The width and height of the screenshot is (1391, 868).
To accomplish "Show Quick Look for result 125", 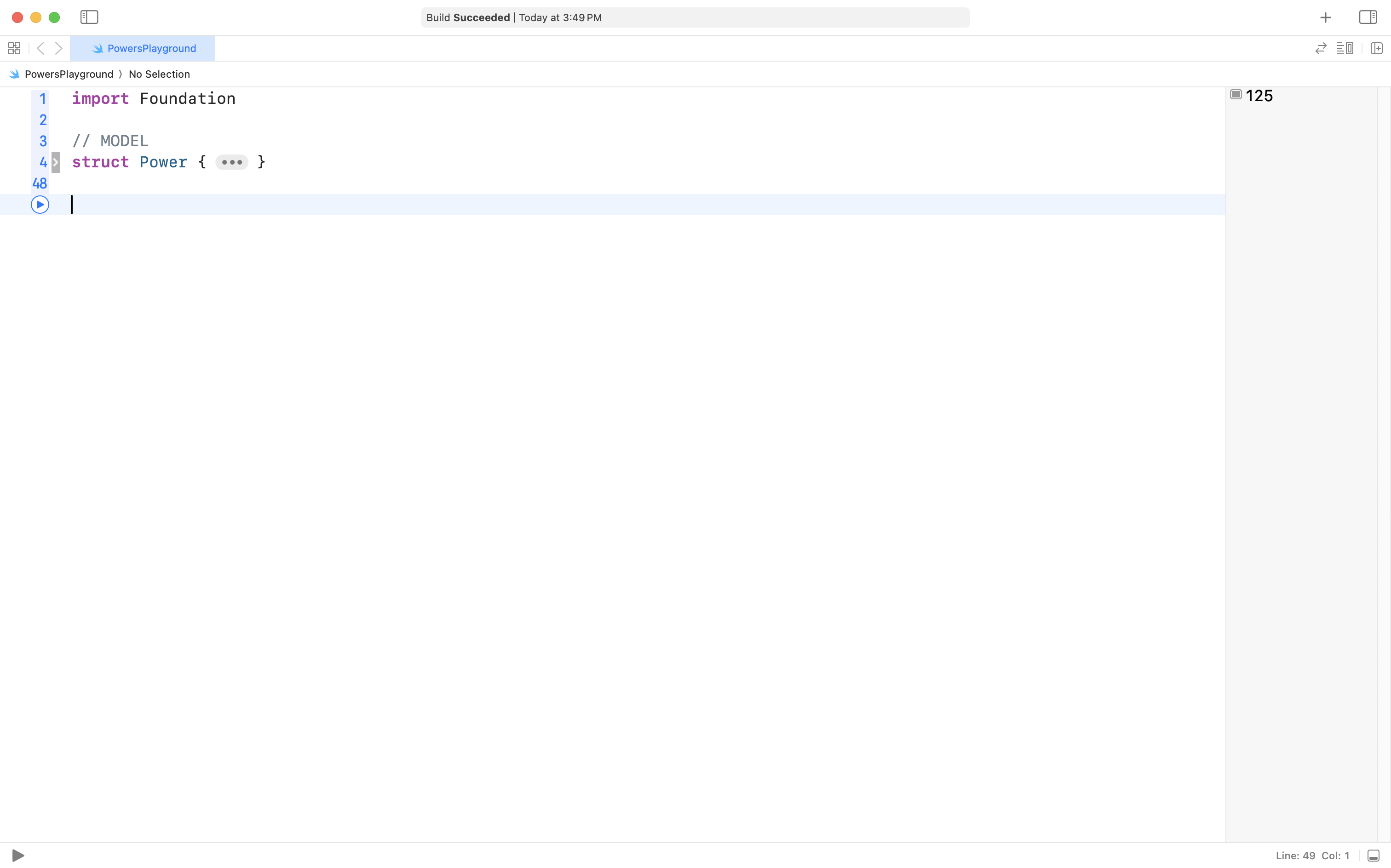I will click(x=1236, y=95).
